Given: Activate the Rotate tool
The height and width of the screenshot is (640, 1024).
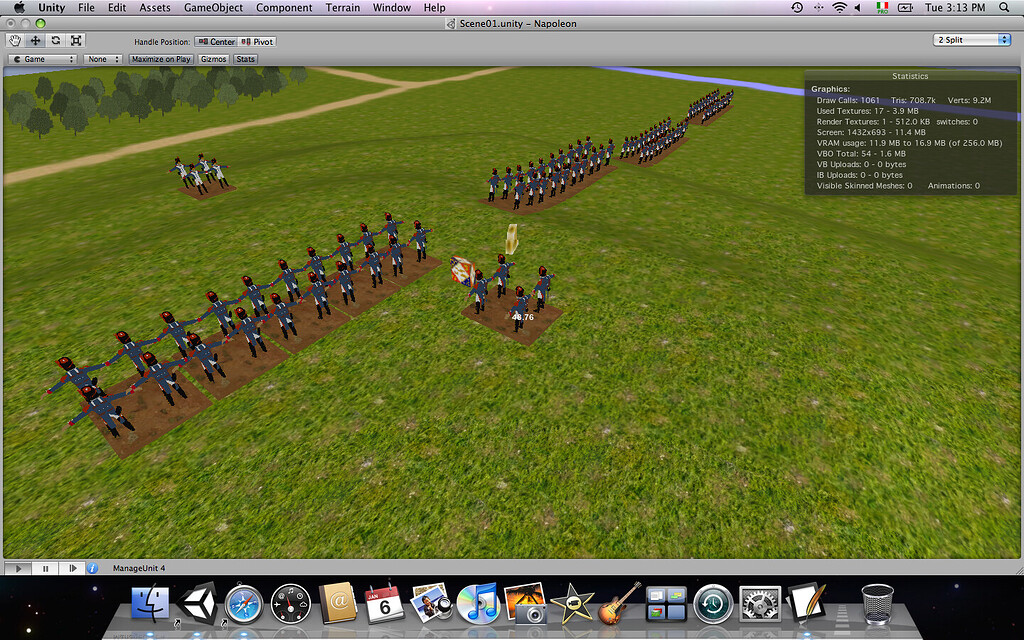Looking at the screenshot, I should click(x=54, y=40).
